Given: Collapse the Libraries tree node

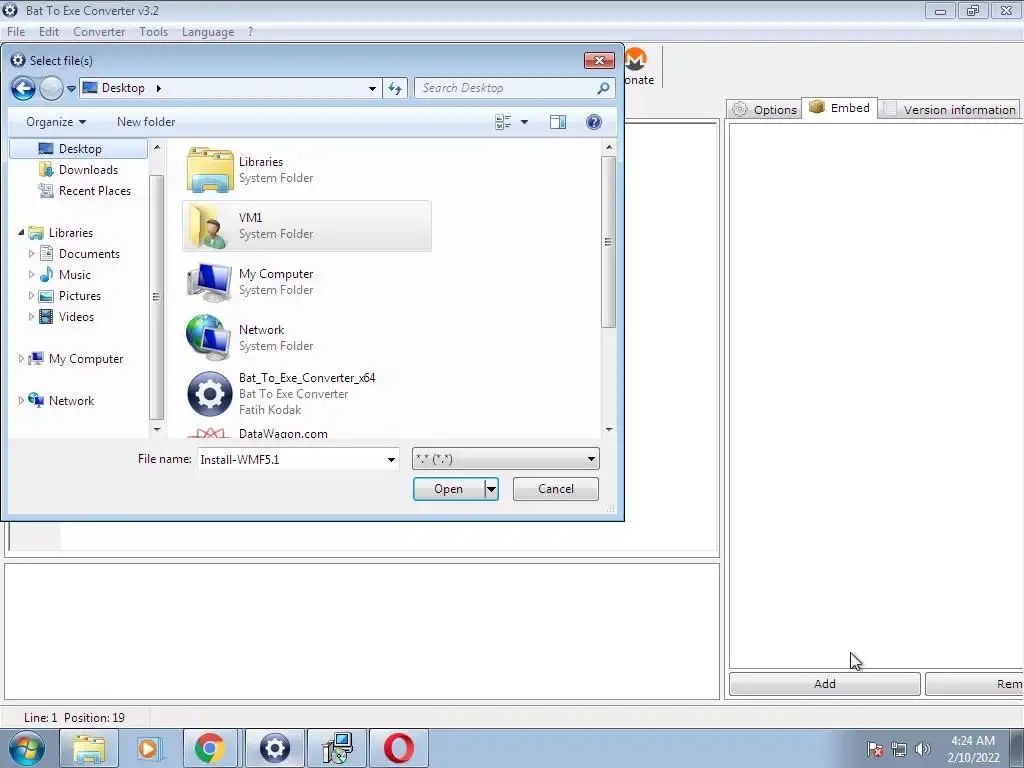Looking at the screenshot, I should (x=21, y=232).
